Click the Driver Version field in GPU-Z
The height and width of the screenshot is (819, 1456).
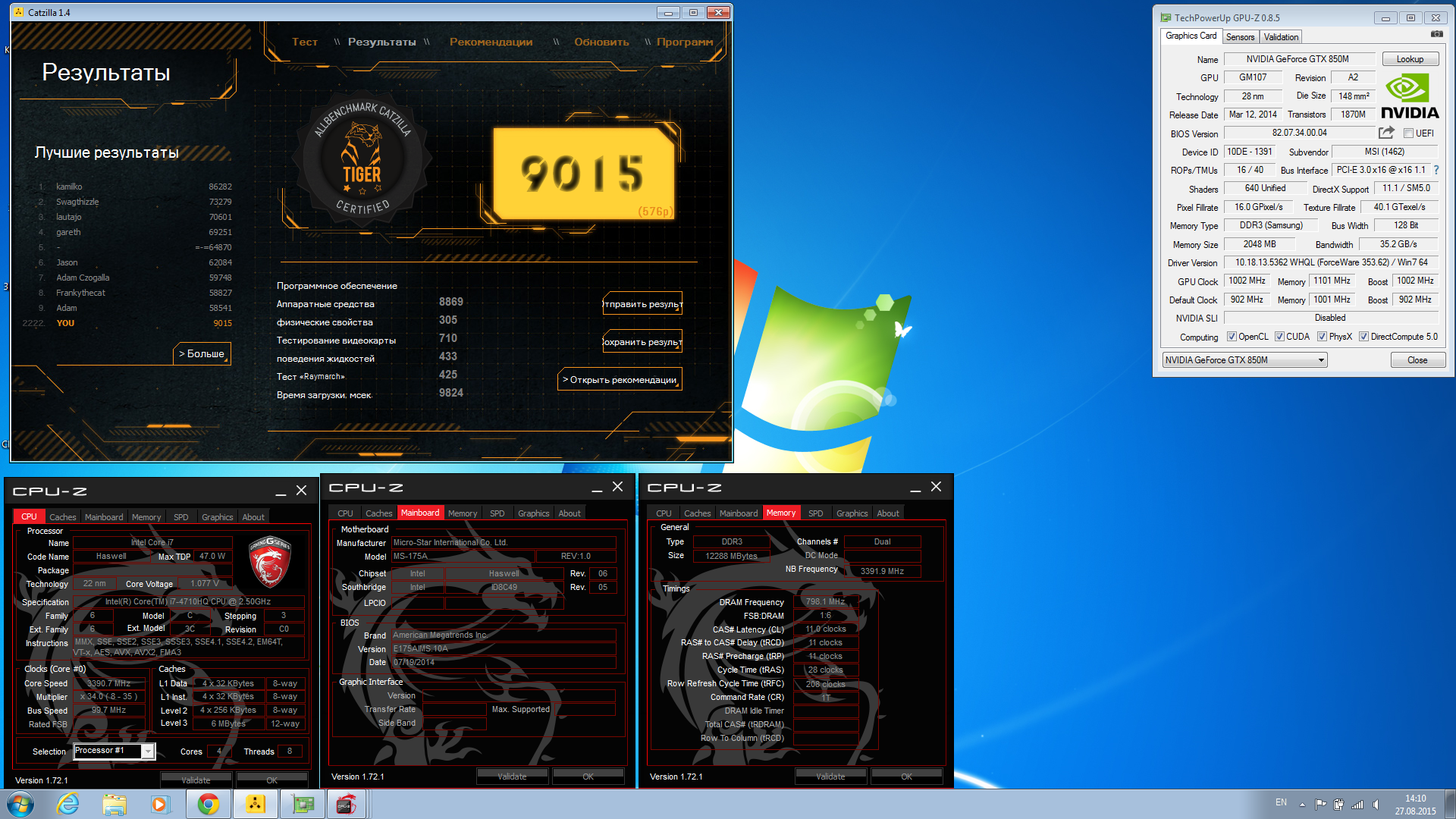coord(1331,263)
